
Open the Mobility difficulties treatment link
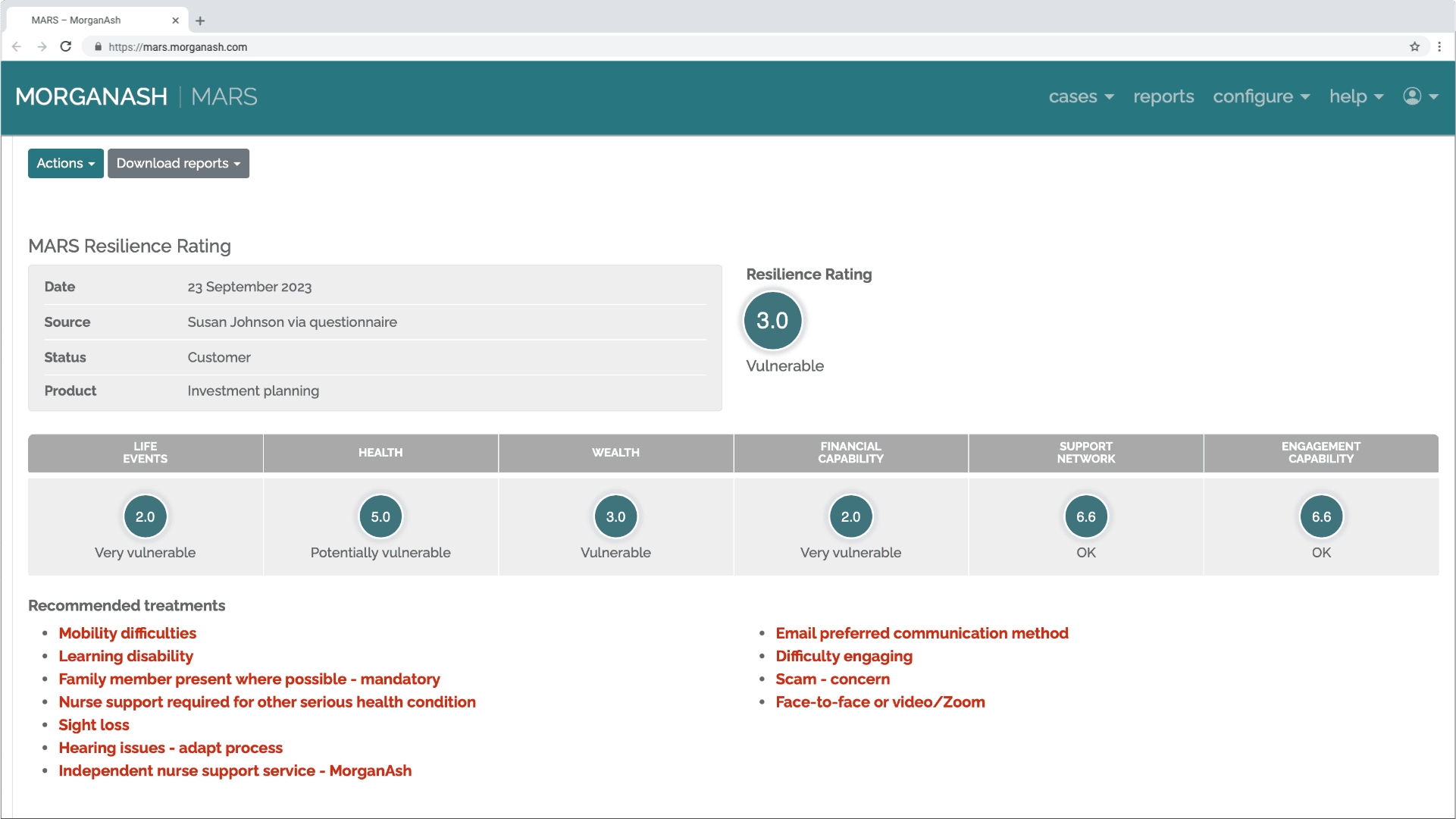[x=127, y=633]
